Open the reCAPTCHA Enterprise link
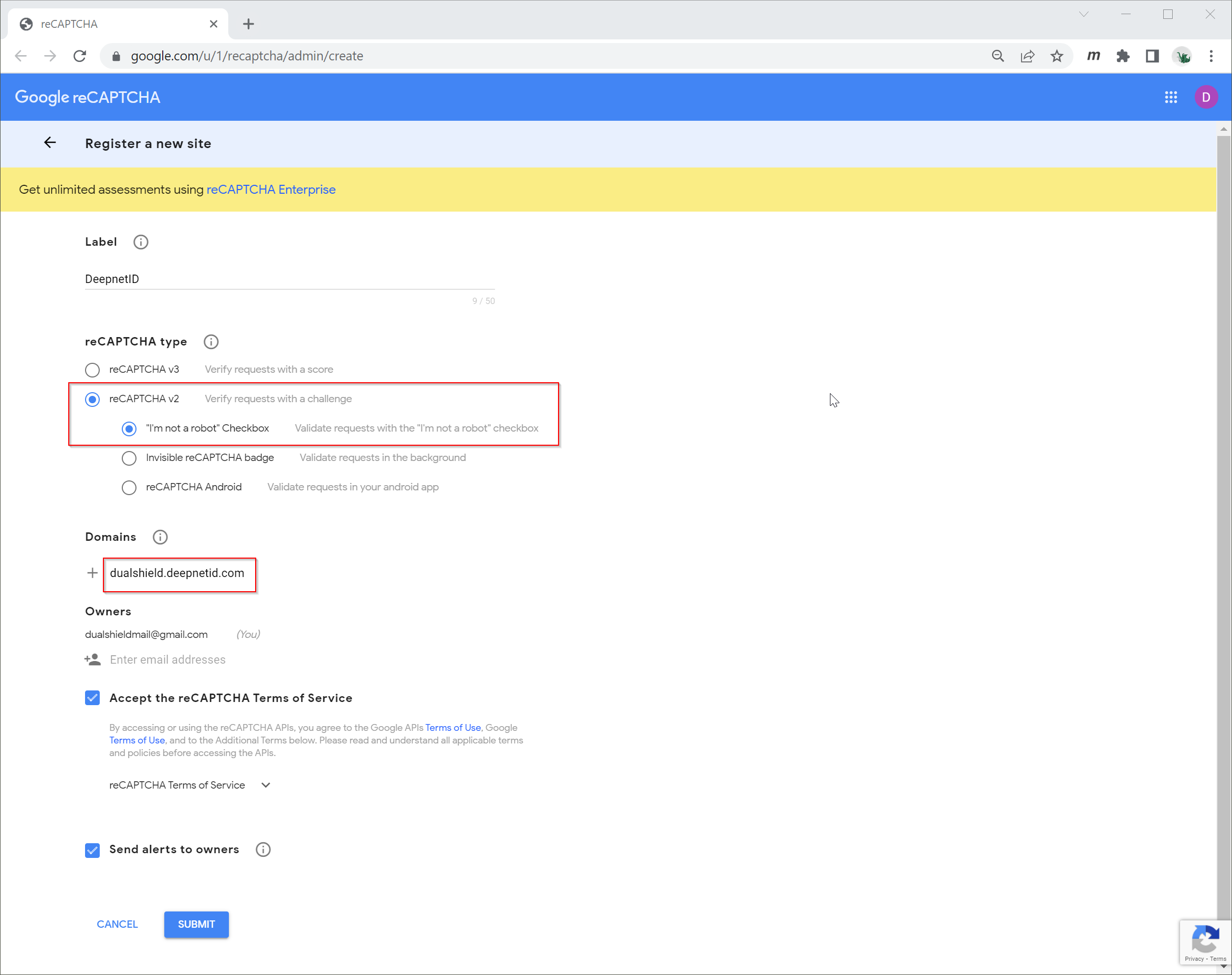 click(270, 190)
